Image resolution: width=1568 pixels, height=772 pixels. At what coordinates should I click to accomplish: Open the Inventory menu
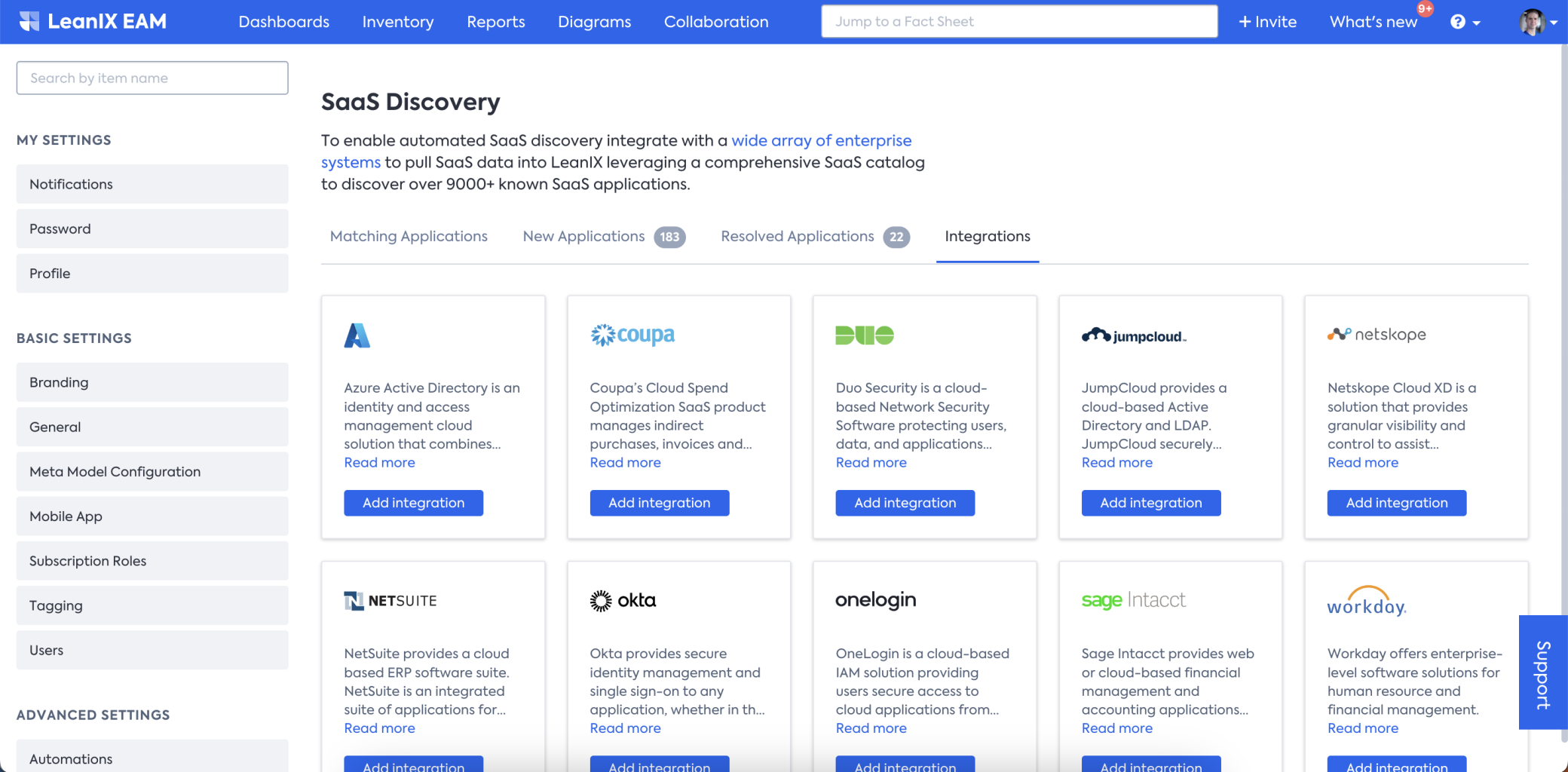[398, 22]
